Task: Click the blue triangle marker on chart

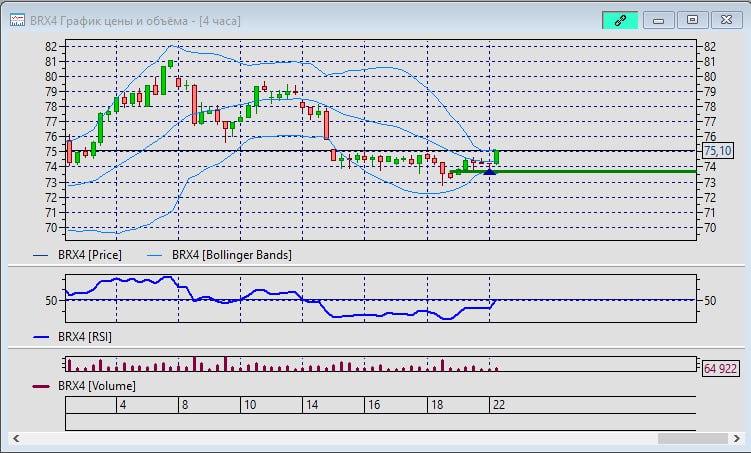Action: tap(489, 170)
